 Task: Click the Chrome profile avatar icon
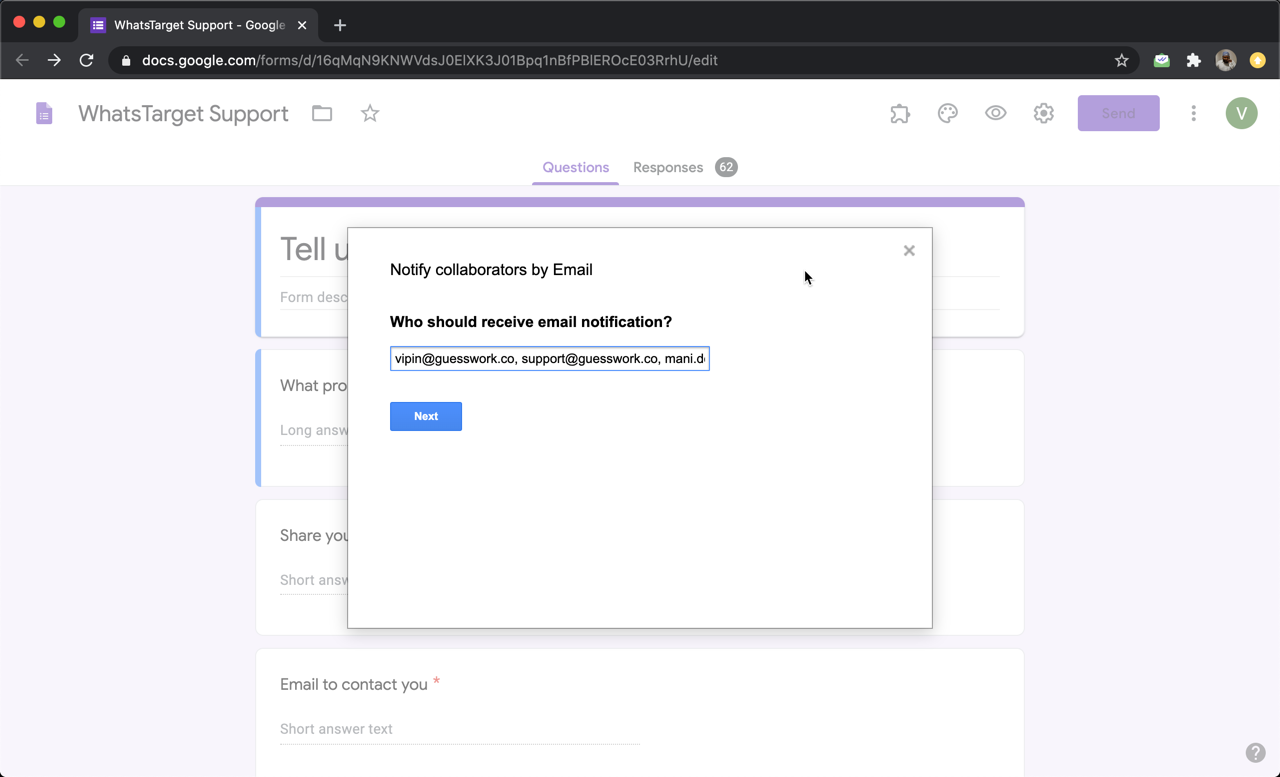point(1225,60)
